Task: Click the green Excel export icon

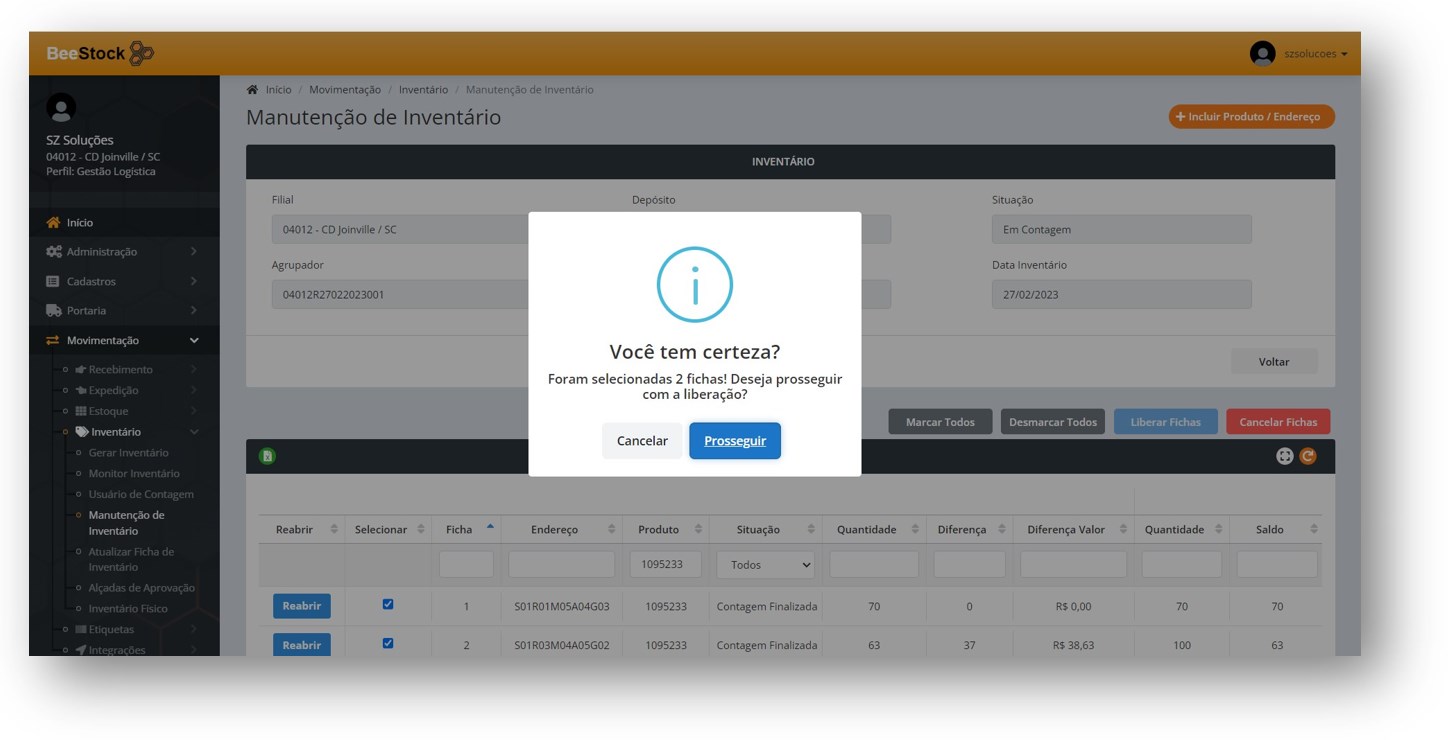Action: click(267, 456)
